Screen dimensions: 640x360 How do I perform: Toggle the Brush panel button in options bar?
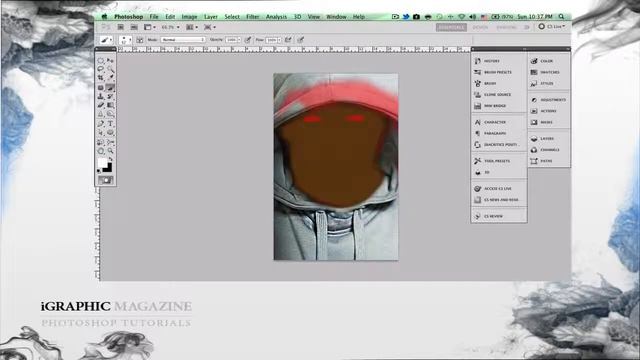[140, 40]
